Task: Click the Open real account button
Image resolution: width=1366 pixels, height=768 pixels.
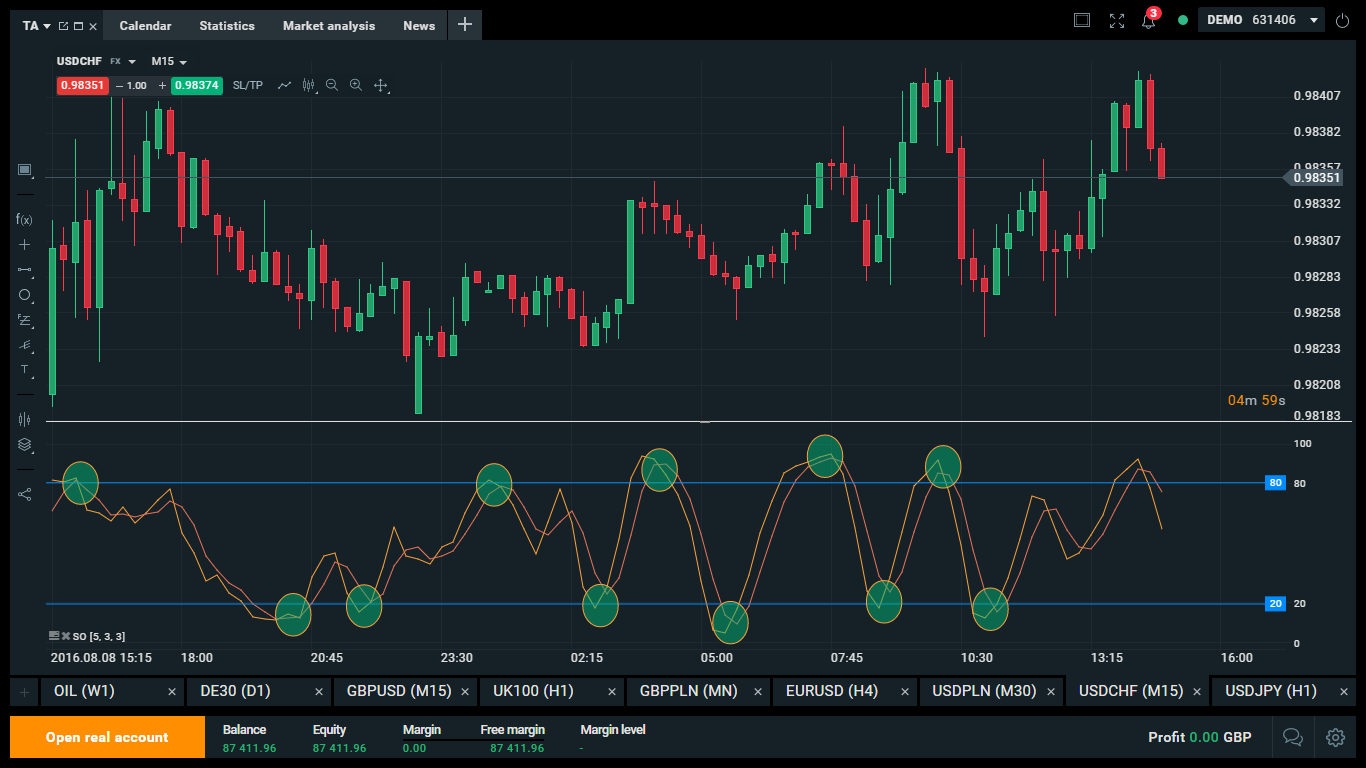Action: (107, 737)
